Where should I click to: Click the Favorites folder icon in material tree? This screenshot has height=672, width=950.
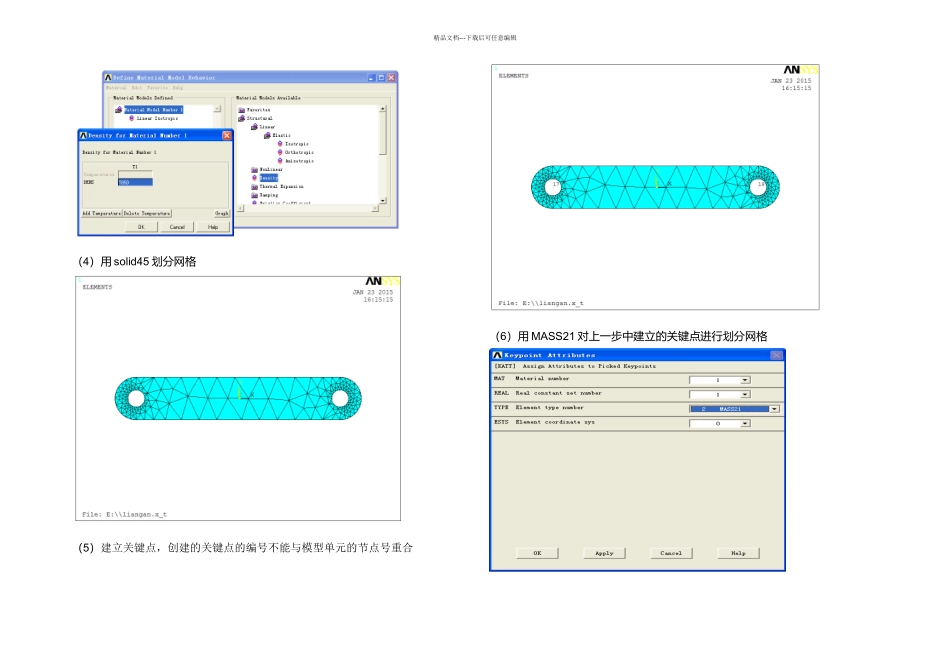(241, 110)
